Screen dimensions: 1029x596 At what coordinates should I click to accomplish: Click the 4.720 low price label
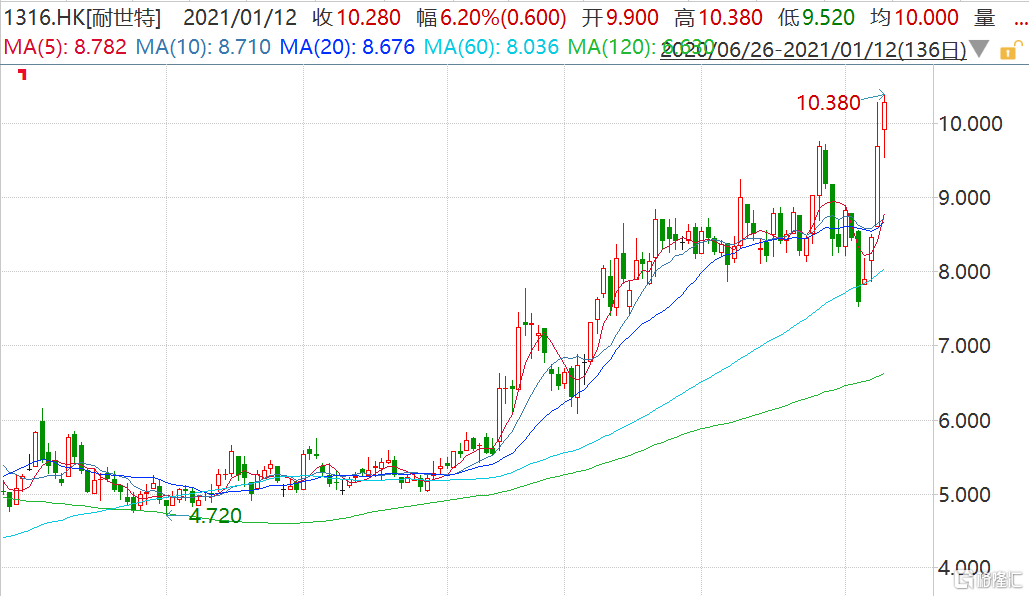[x=215, y=516]
